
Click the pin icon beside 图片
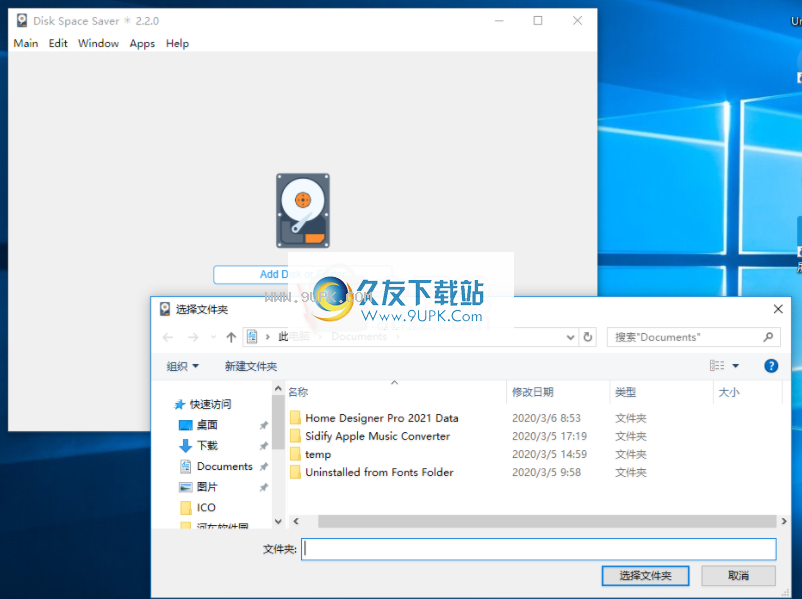coord(263,487)
